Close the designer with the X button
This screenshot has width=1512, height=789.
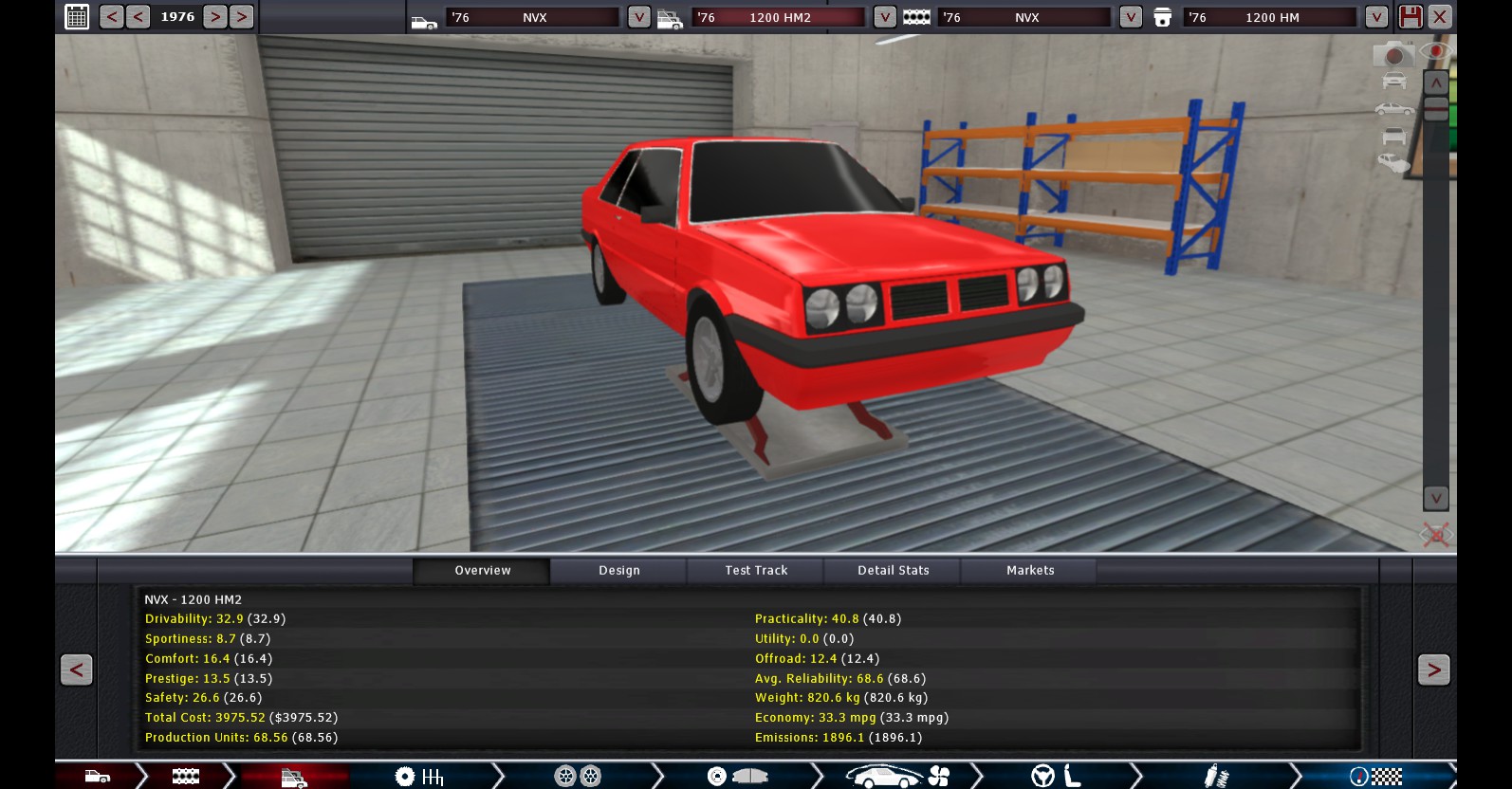tap(1440, 16)
